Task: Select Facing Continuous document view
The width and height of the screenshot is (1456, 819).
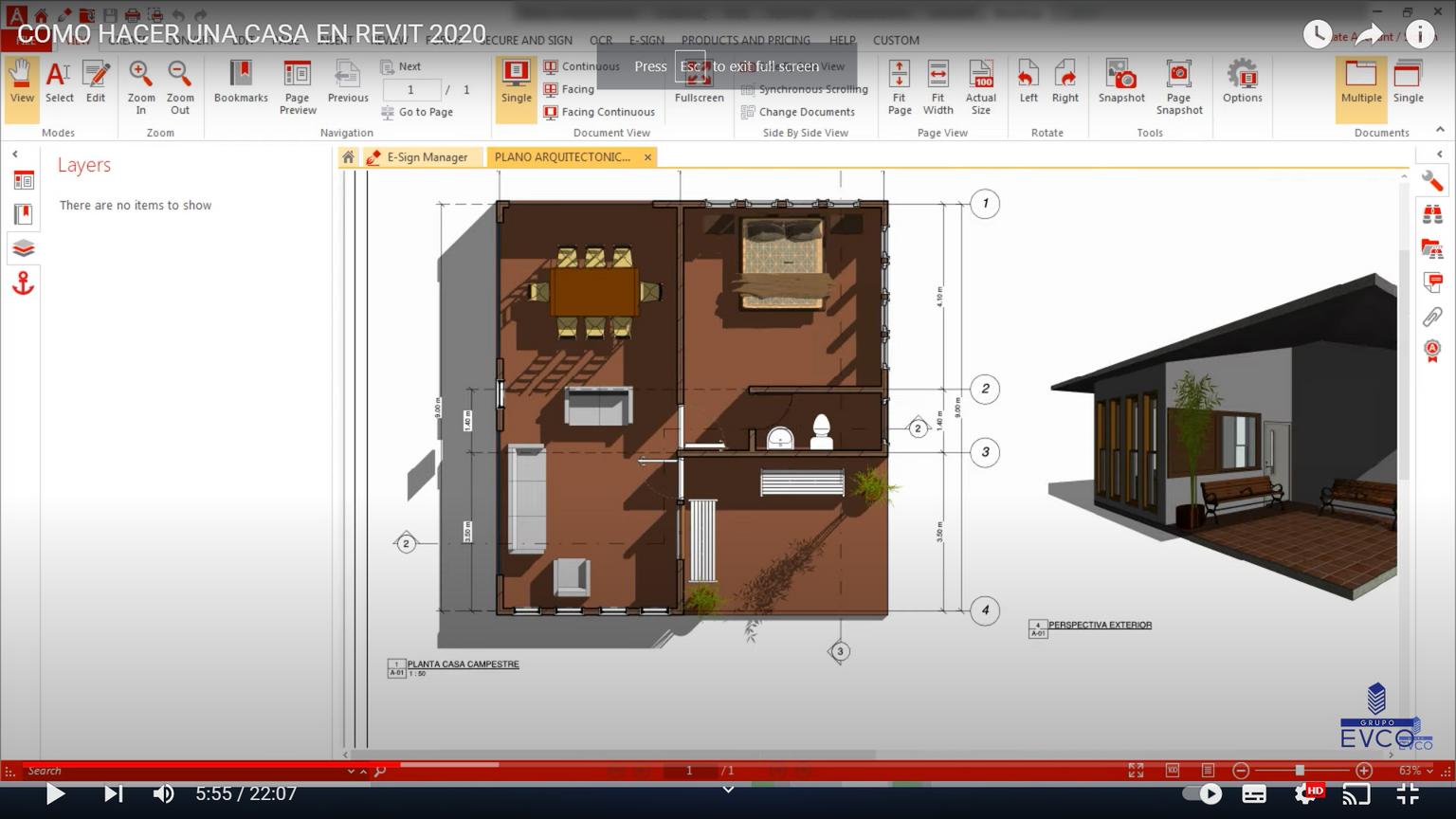Action: click(598, 112)
